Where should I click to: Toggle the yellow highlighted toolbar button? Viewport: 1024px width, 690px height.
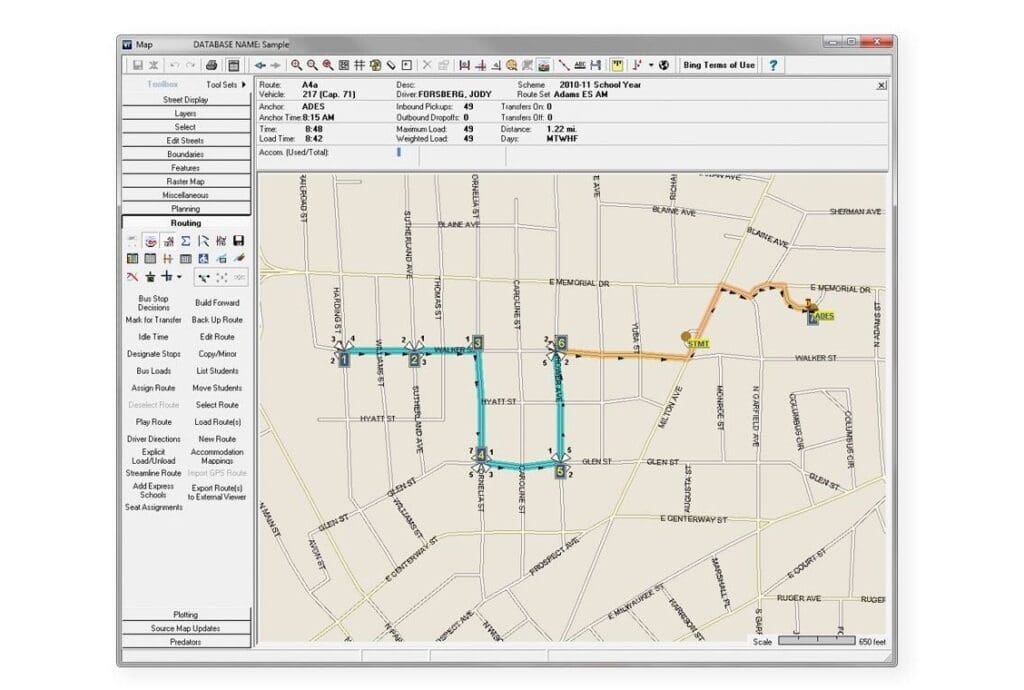point(618,65)
